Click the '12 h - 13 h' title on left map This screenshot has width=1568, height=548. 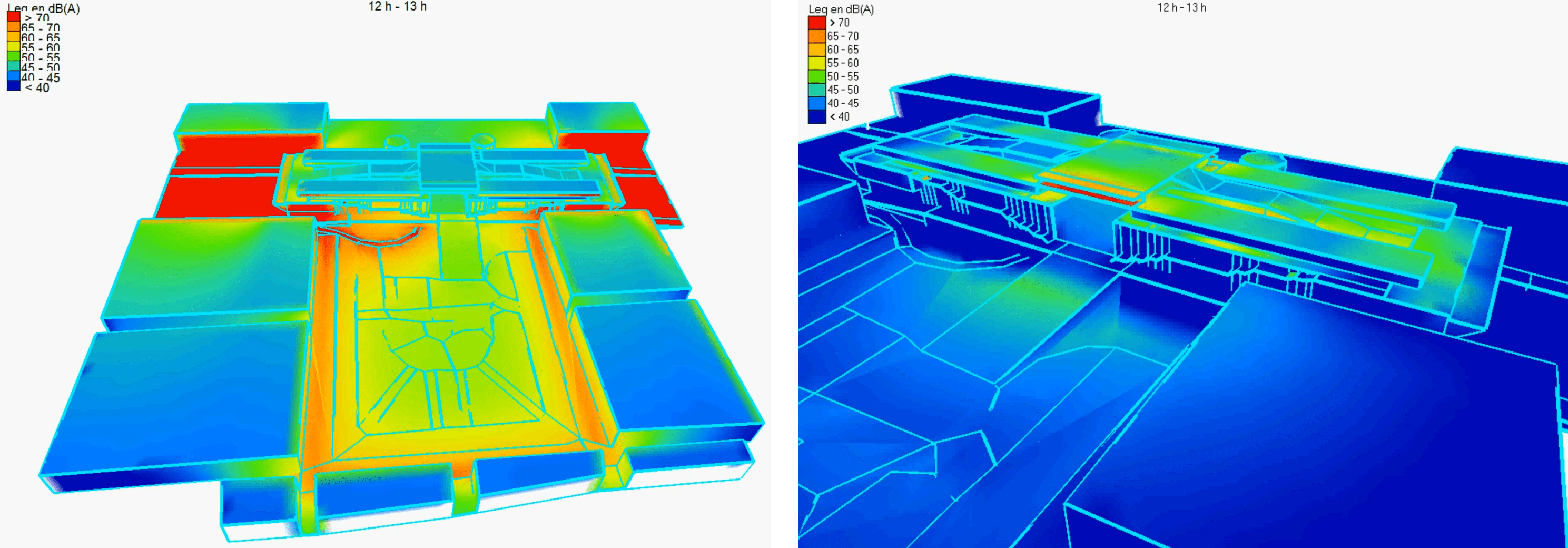397,7
